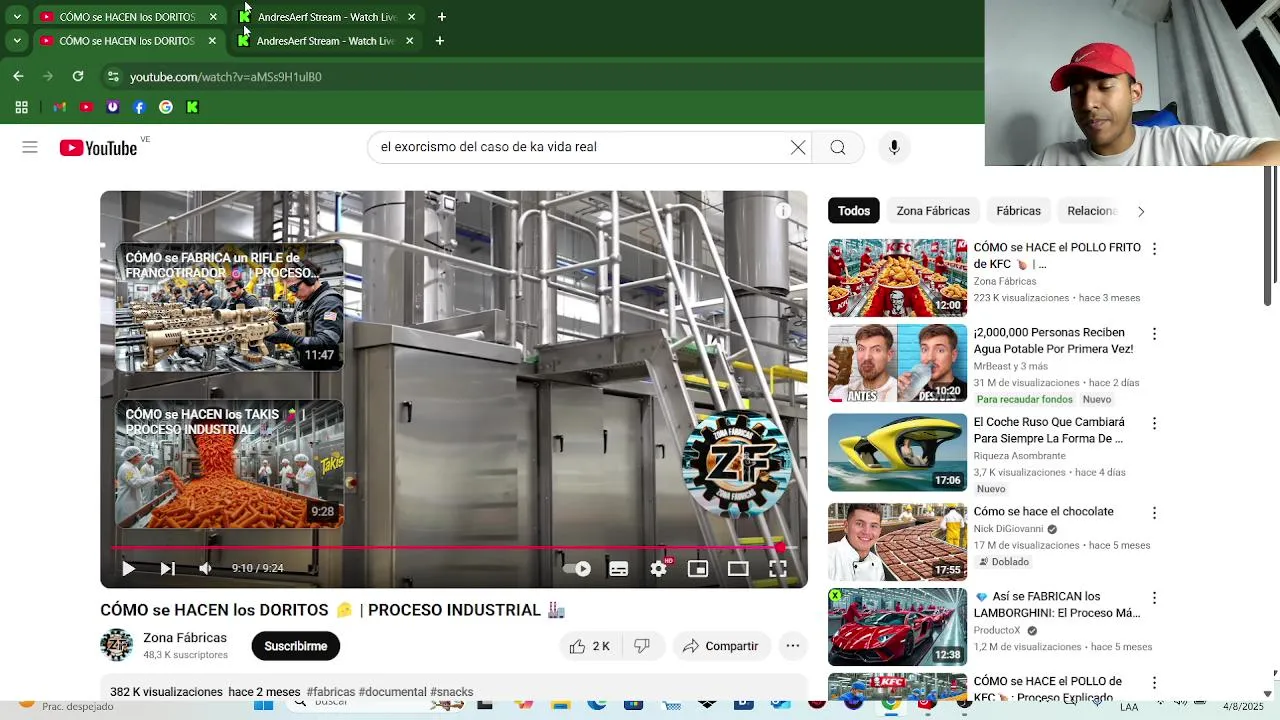Open options menu for the LAMBORGHINI video
This screenshot has height=720, width=1280.
[1154, 598]
